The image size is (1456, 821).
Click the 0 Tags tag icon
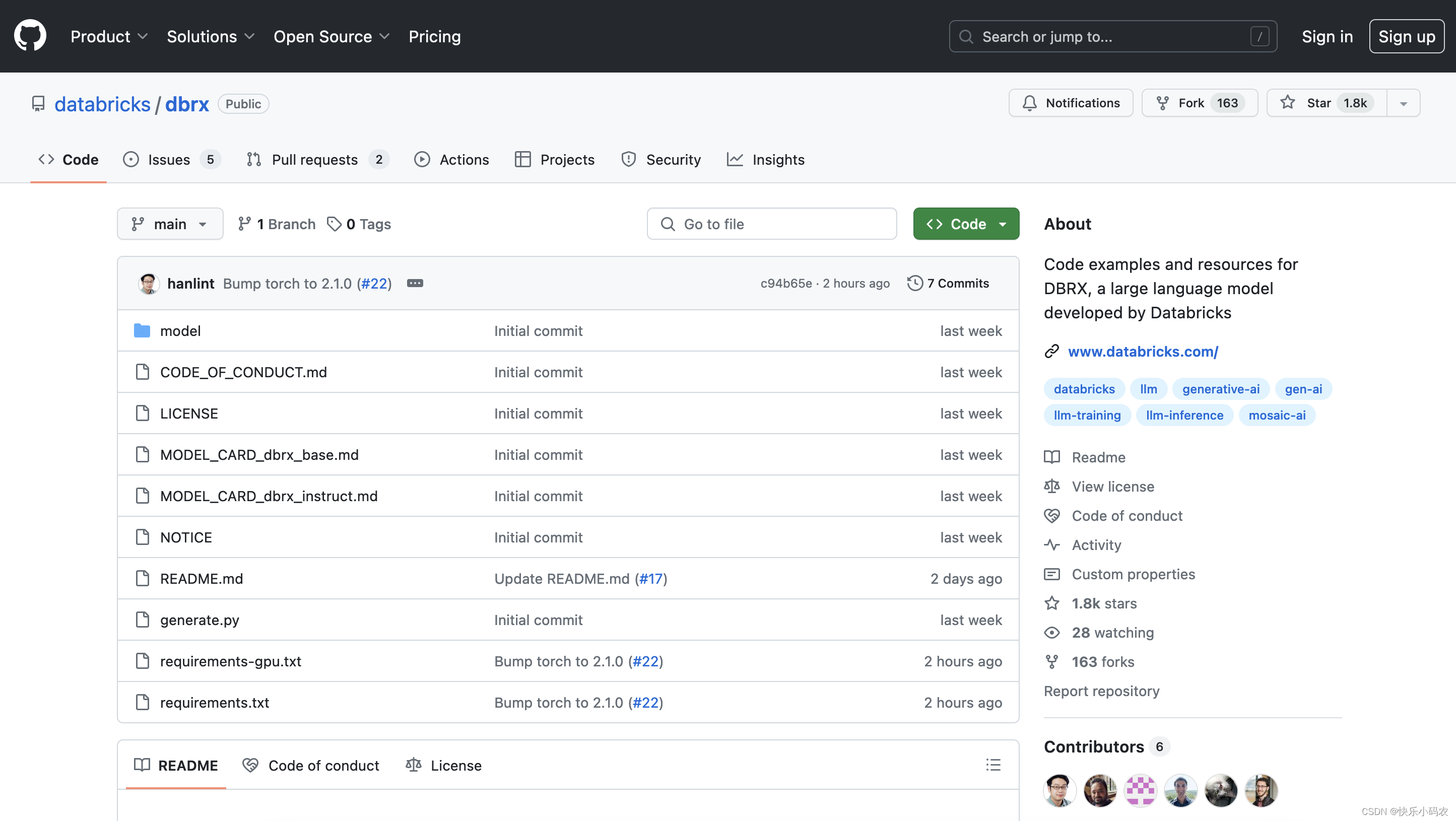click(x=334, y=224)
